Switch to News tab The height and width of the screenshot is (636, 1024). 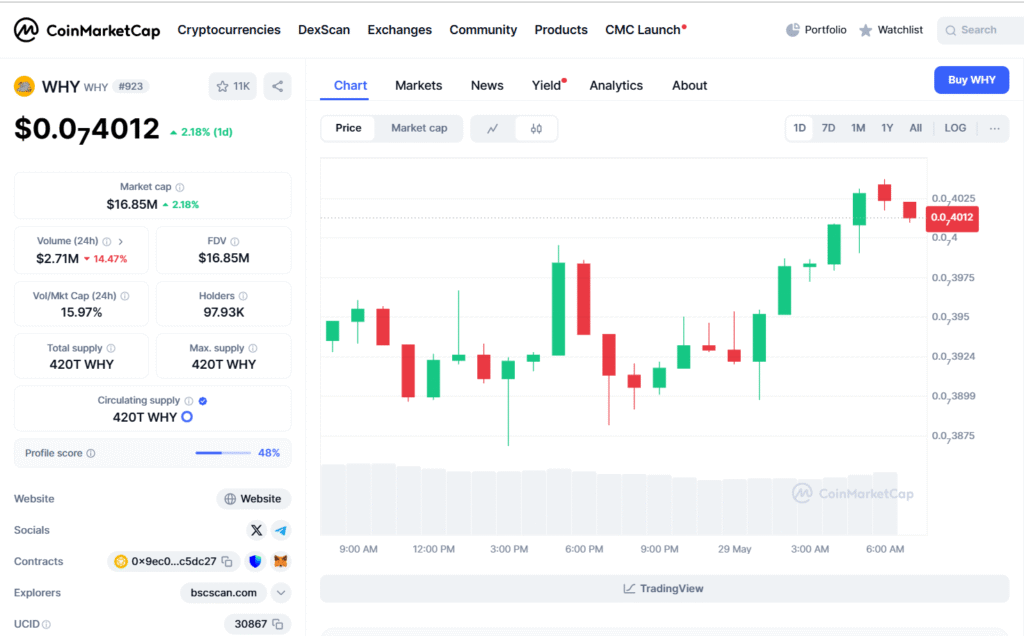(487, 86)
